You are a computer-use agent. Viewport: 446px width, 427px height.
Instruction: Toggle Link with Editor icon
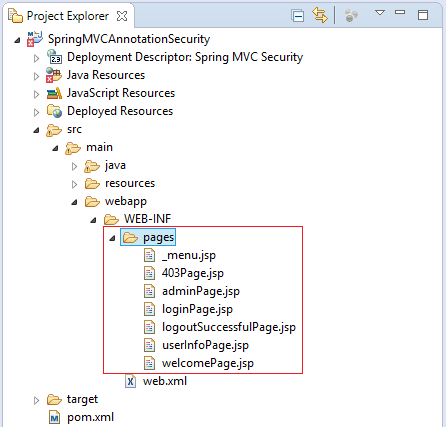(x=320, y=15)
